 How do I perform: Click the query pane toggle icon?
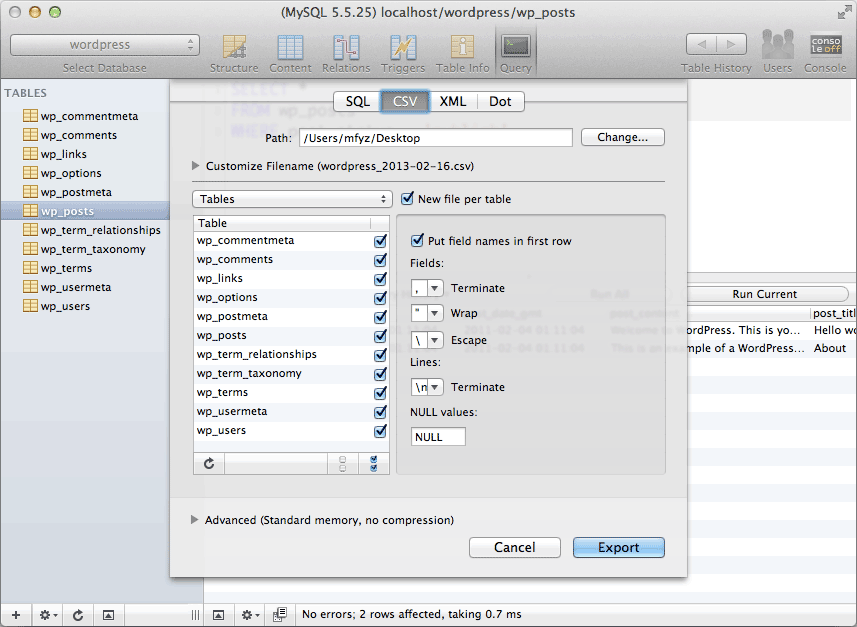(x=218, y=615)
